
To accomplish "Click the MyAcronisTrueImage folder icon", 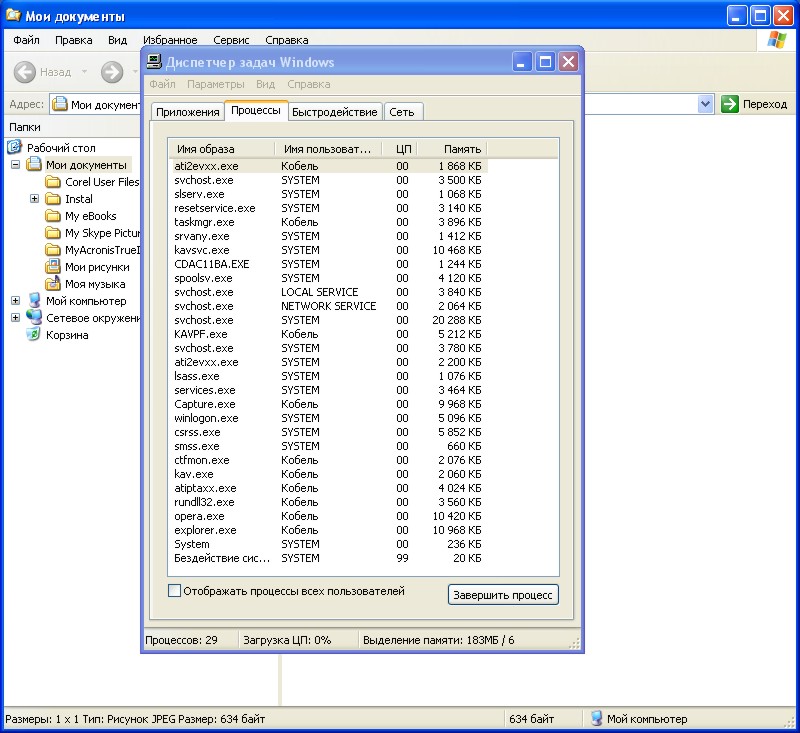I will coord(53,250).
